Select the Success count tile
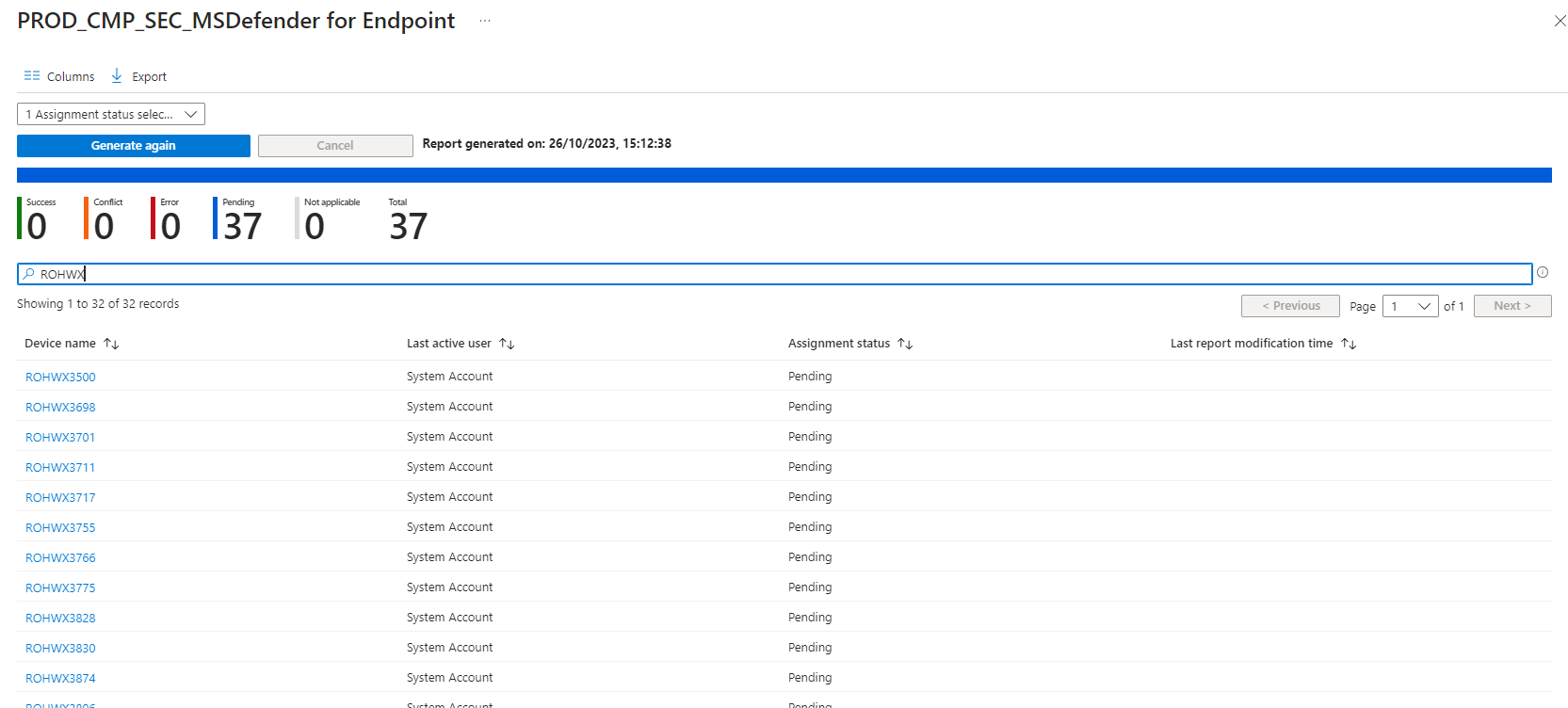 37,218
